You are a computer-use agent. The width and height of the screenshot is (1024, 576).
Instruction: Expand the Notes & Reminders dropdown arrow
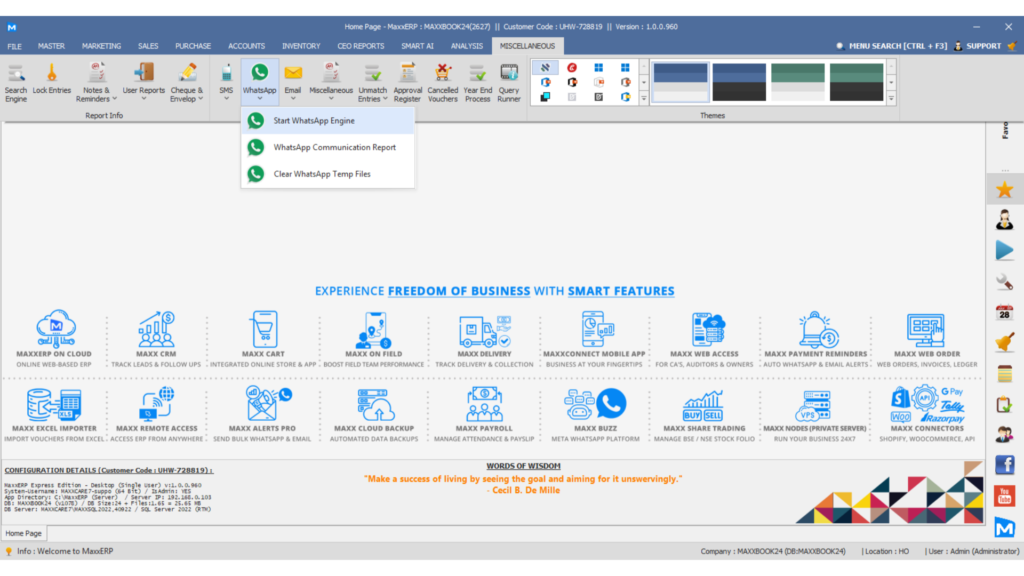[x=114, y=99]
